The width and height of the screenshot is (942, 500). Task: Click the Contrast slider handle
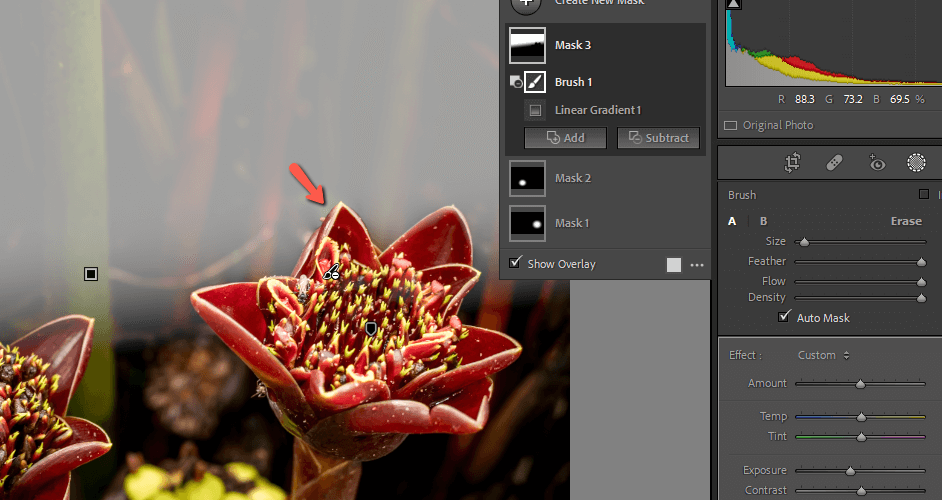(x=861, y=491)
